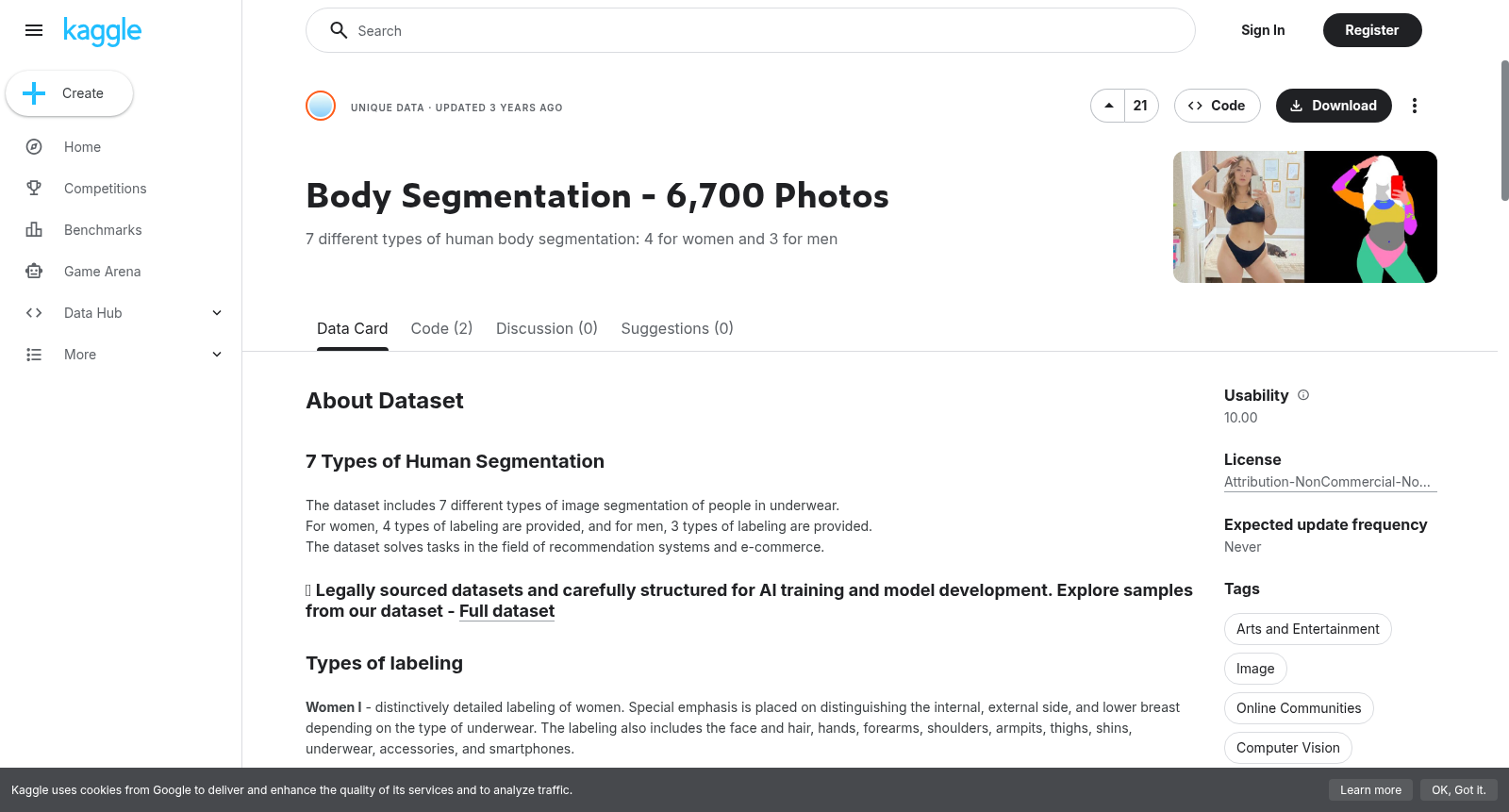Switch to the Code (2) tab
The image size is (1509, 812).
441,328
